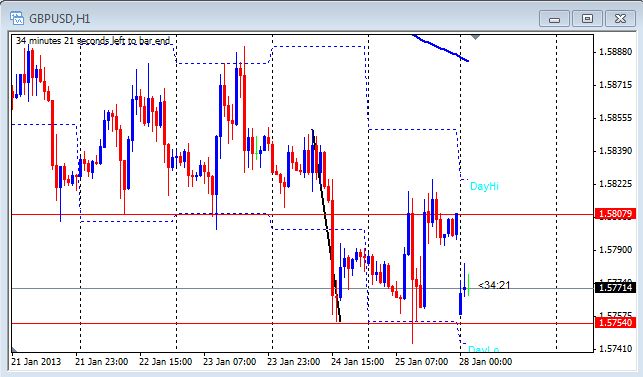The width and height of the screenshot is (643, 377).
Task: Click the minutes left to bar end text
Action: coord(93,41)
